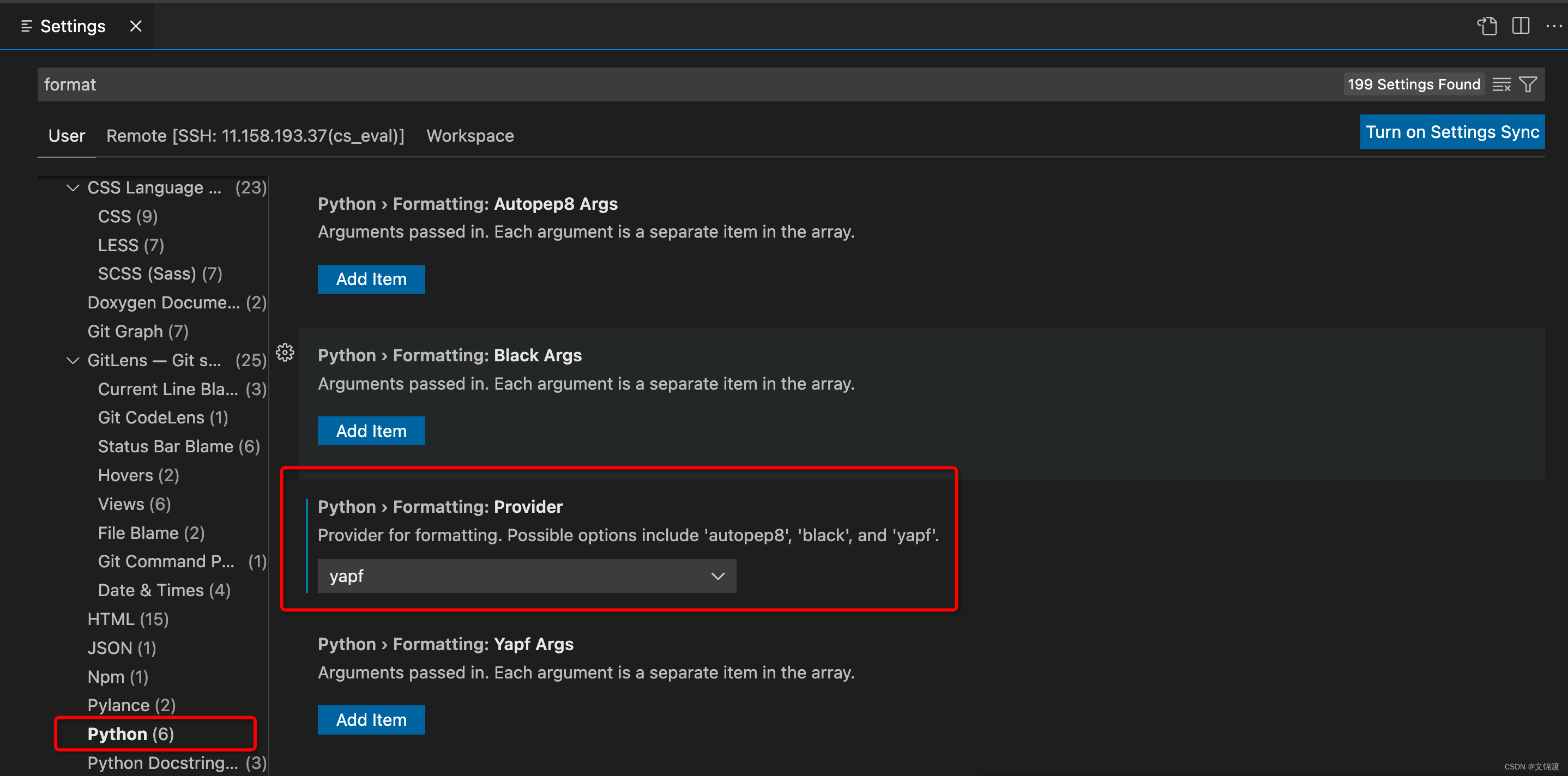1568x776 pixels.
Task: Collapse the GitLens tree group
Action: pos(73,361)
